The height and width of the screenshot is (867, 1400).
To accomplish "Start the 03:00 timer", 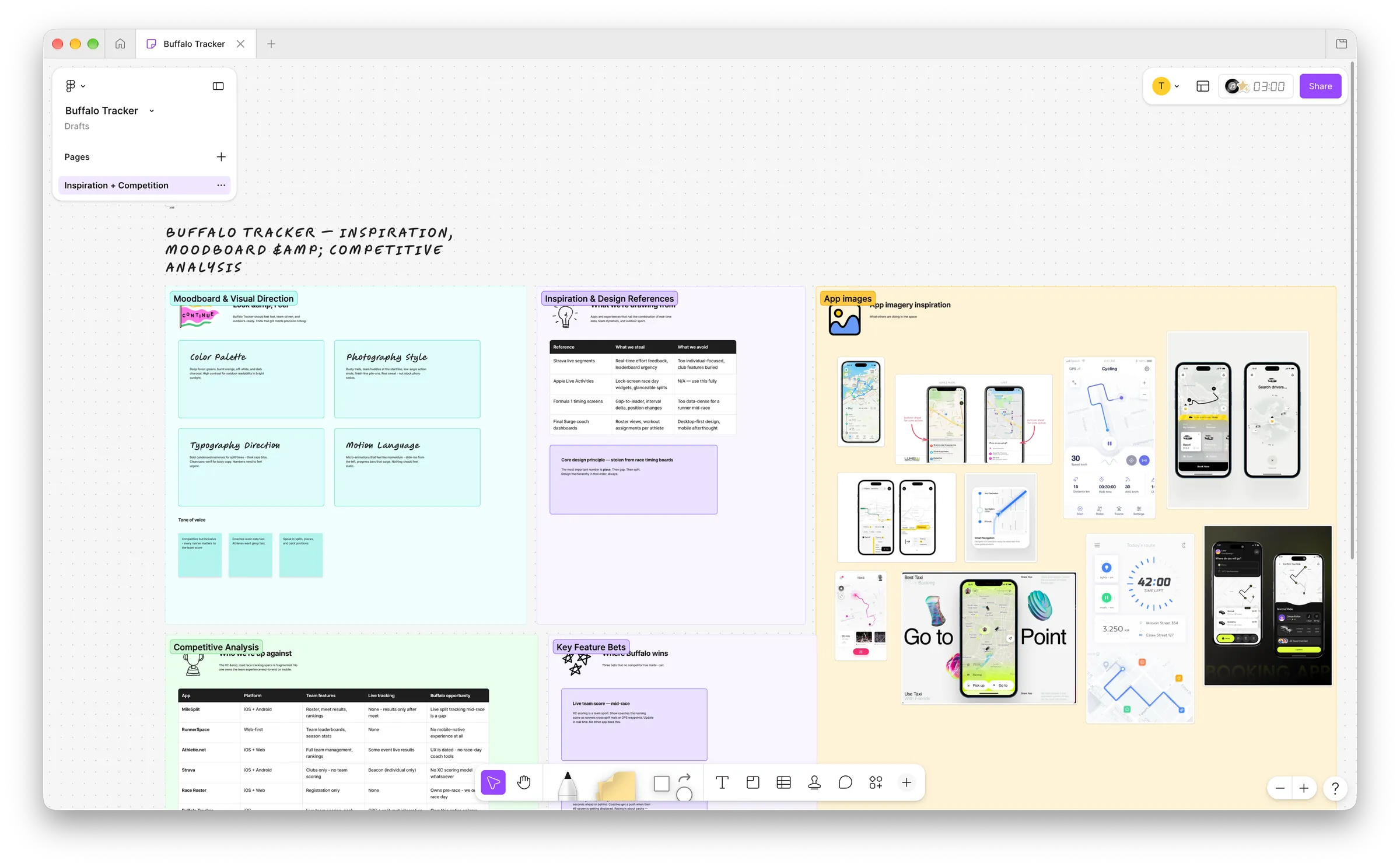I will tap(1268, 86).
